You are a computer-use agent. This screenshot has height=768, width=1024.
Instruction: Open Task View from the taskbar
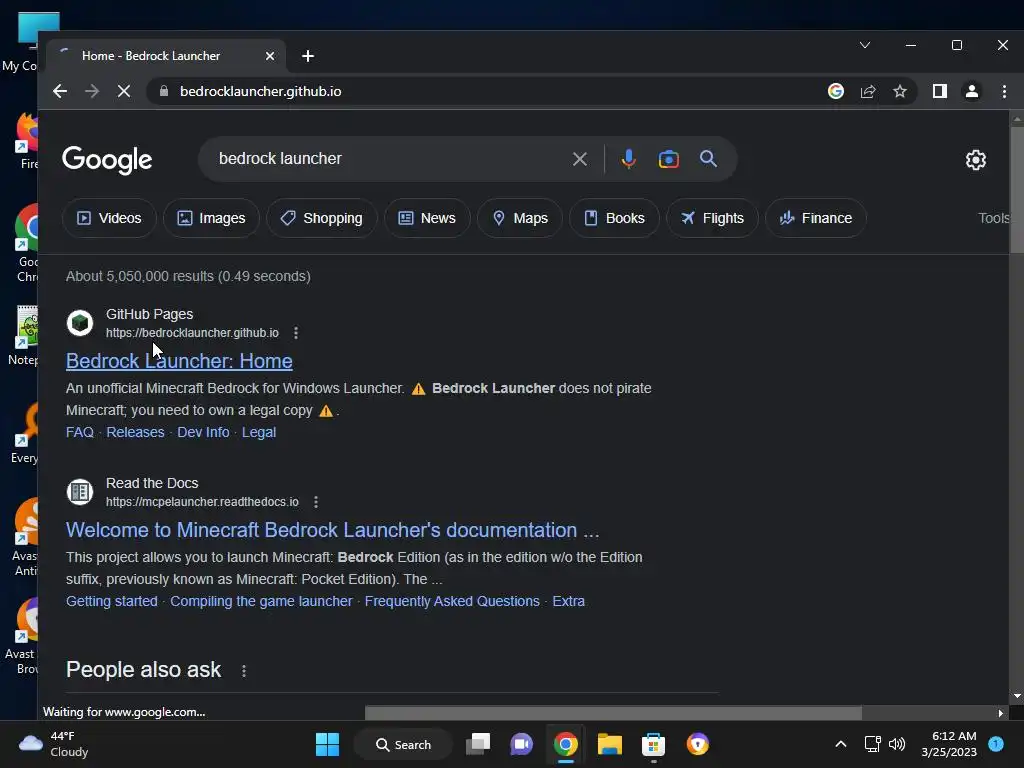tap(478, 744)
